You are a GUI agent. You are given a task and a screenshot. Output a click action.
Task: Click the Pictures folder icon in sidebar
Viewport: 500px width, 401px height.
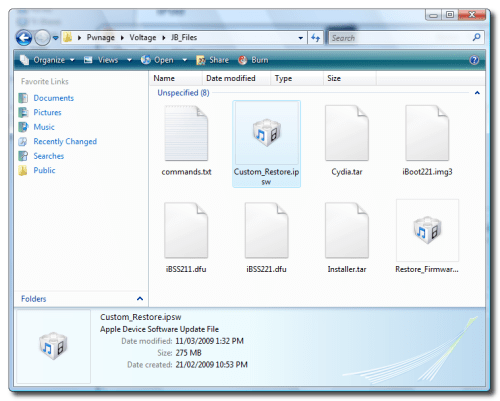coord(23,112)
